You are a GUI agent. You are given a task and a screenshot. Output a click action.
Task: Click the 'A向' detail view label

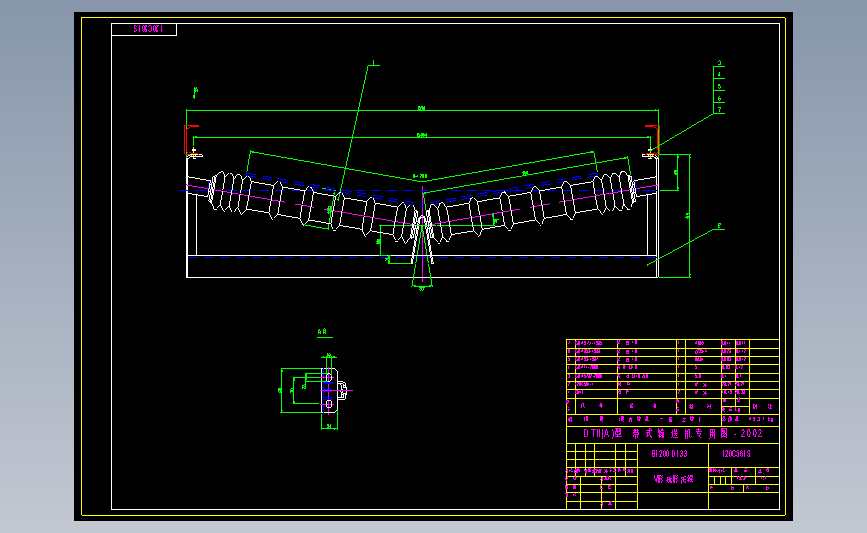pos(322,332)
